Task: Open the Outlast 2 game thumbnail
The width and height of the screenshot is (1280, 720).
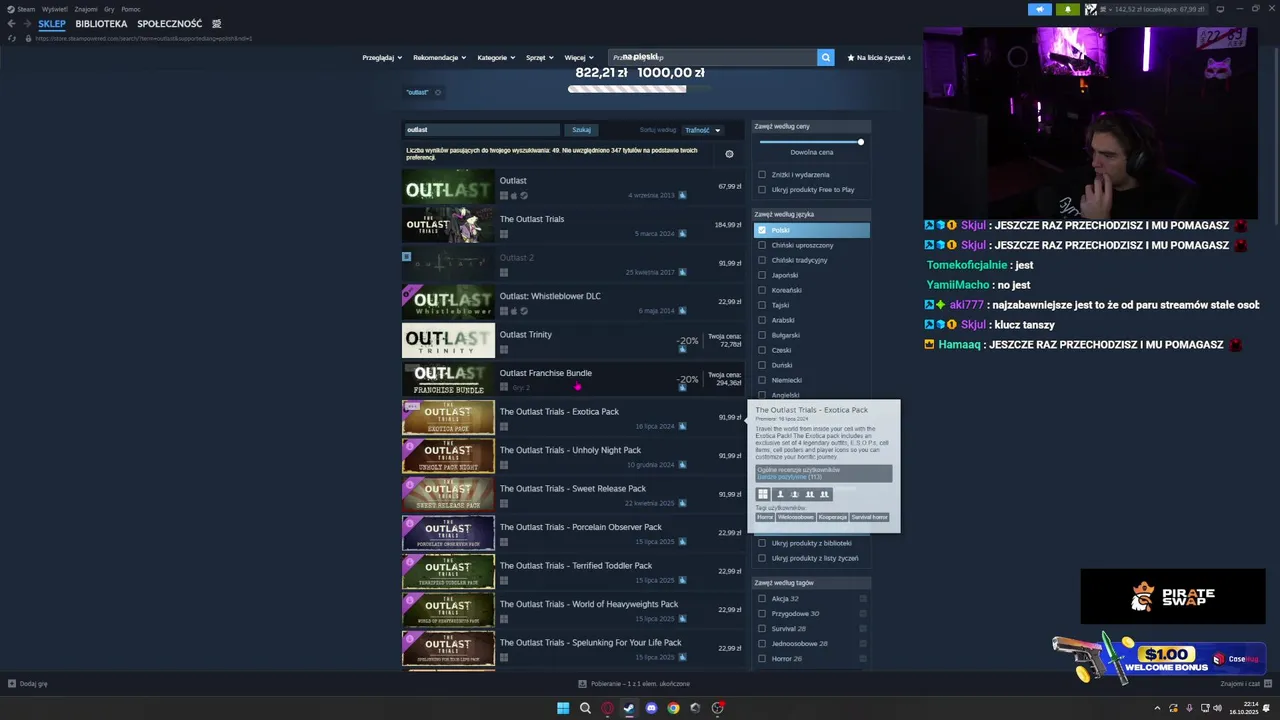Action: tap(448, 264)
